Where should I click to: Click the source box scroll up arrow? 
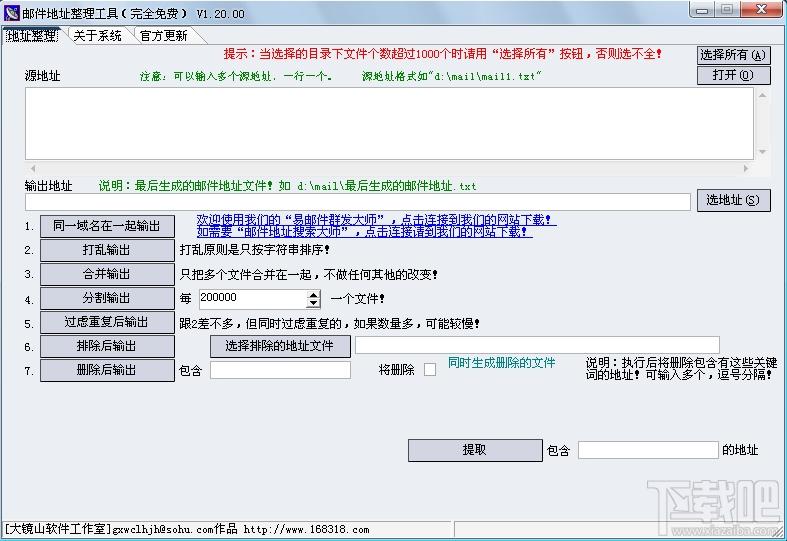(x=762, y=95)
